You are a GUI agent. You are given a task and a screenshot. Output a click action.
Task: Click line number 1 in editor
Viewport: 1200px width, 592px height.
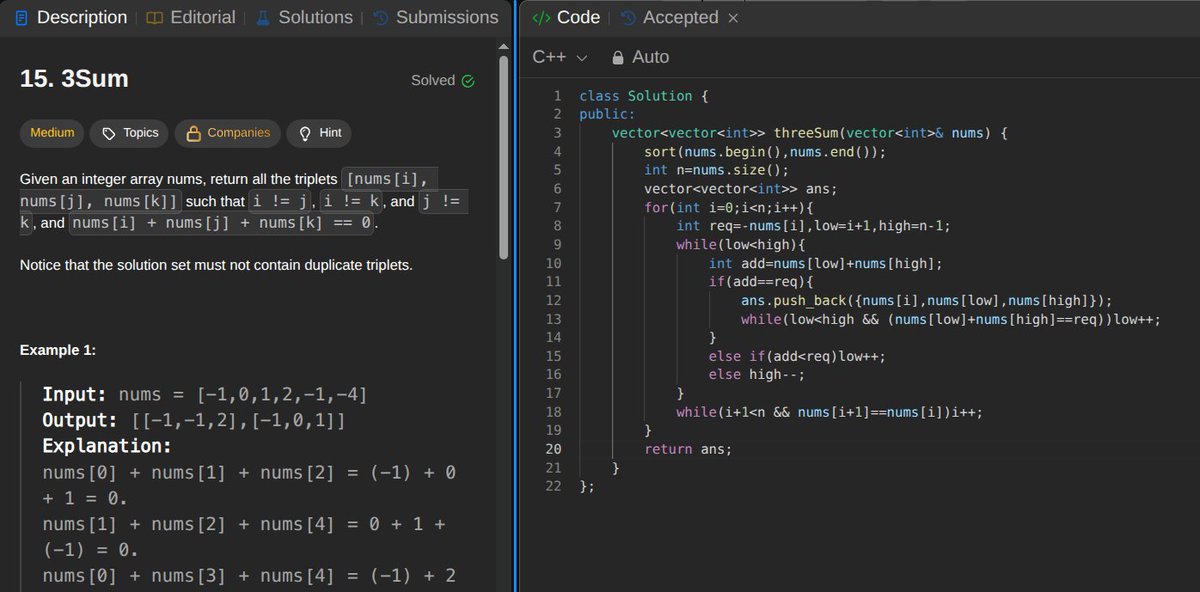(x=557, y=96)
